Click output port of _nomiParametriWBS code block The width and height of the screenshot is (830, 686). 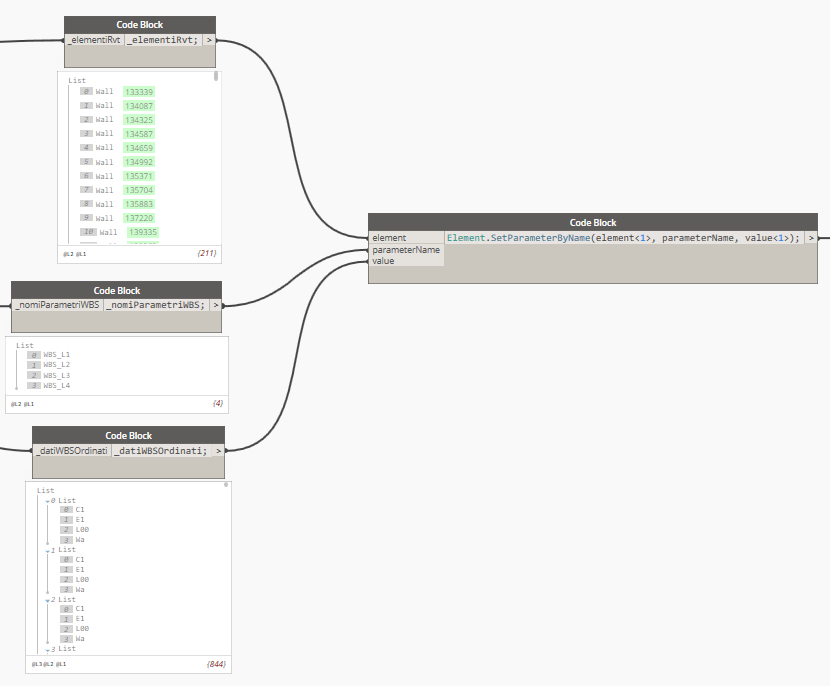(x=215, y=305)
